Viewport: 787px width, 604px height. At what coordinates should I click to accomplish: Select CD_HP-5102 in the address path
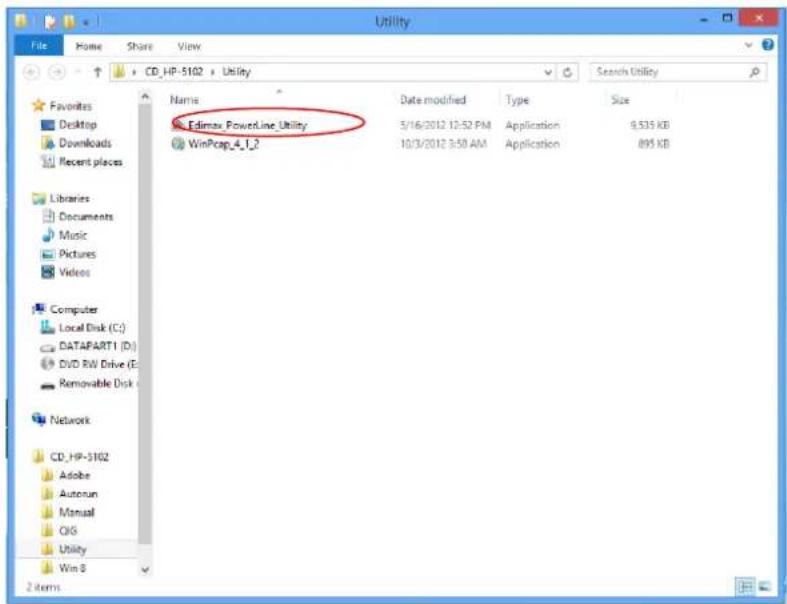(x=174, y=72)
